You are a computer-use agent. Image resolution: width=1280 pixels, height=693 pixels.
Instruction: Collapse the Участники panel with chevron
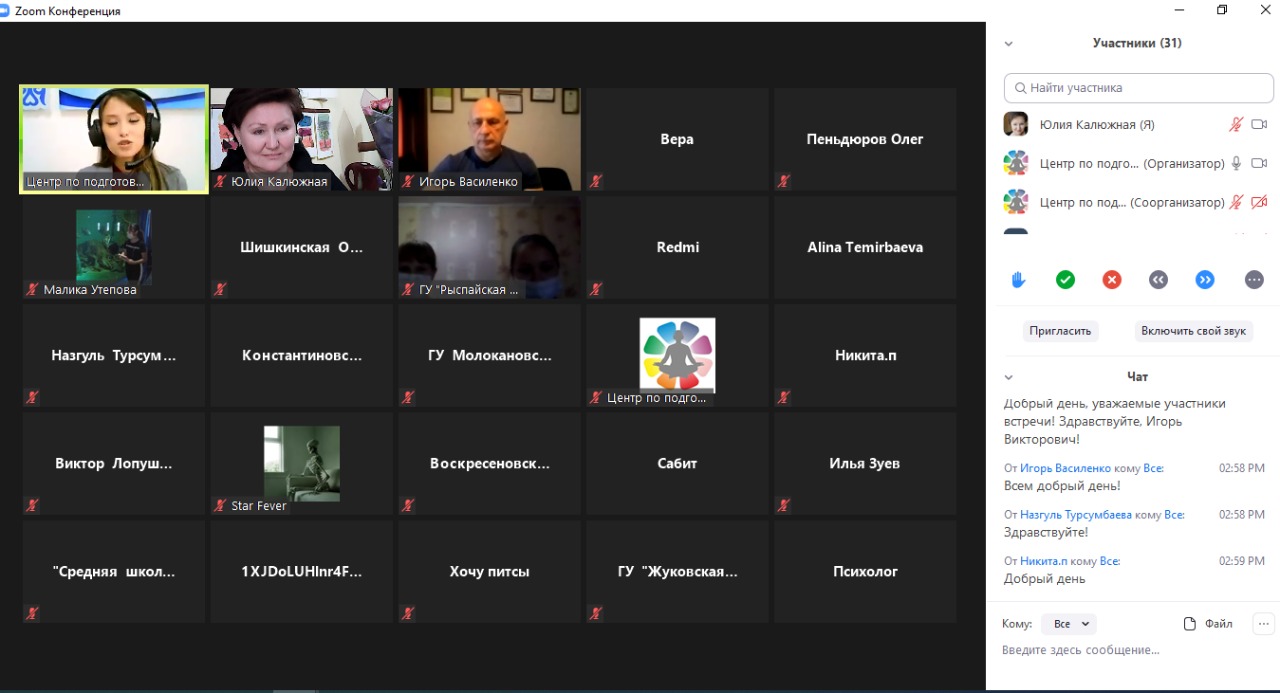click(1008, 44)
